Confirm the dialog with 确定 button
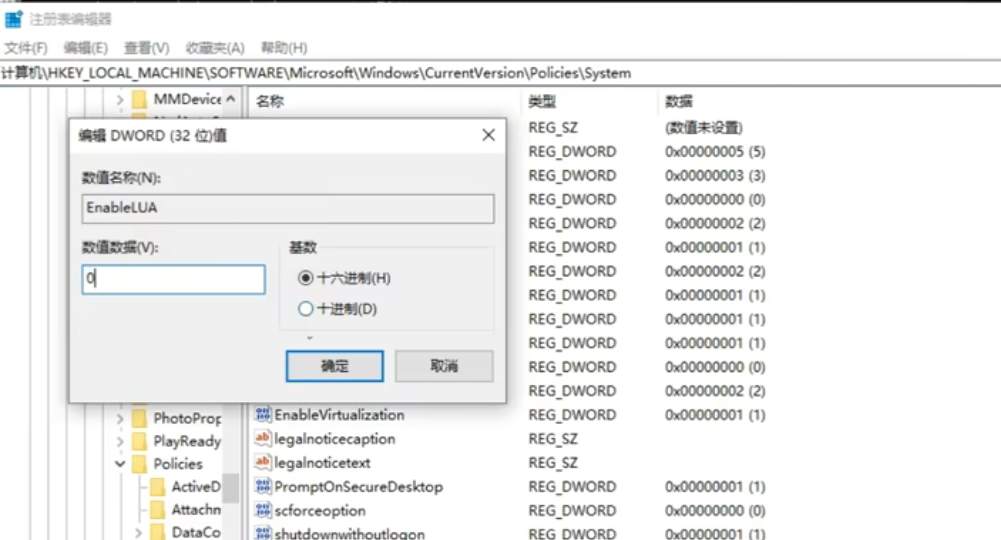The width and height of the screenshot is (1001, 540). [334, 366]
